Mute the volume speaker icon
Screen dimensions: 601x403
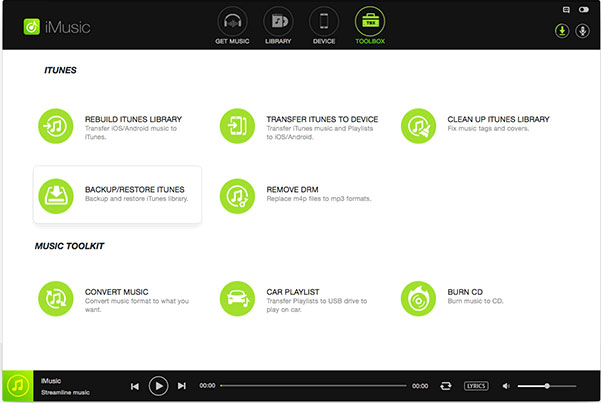point(506,385)
